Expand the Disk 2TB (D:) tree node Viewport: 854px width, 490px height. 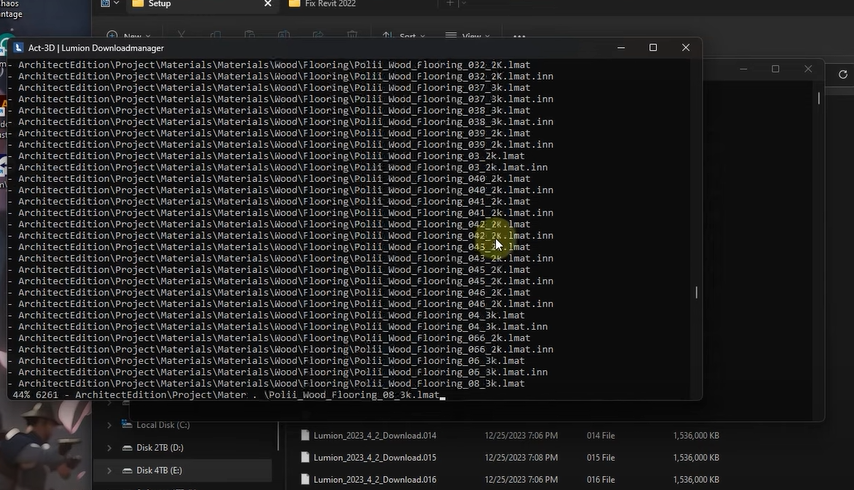pos(109,448)
